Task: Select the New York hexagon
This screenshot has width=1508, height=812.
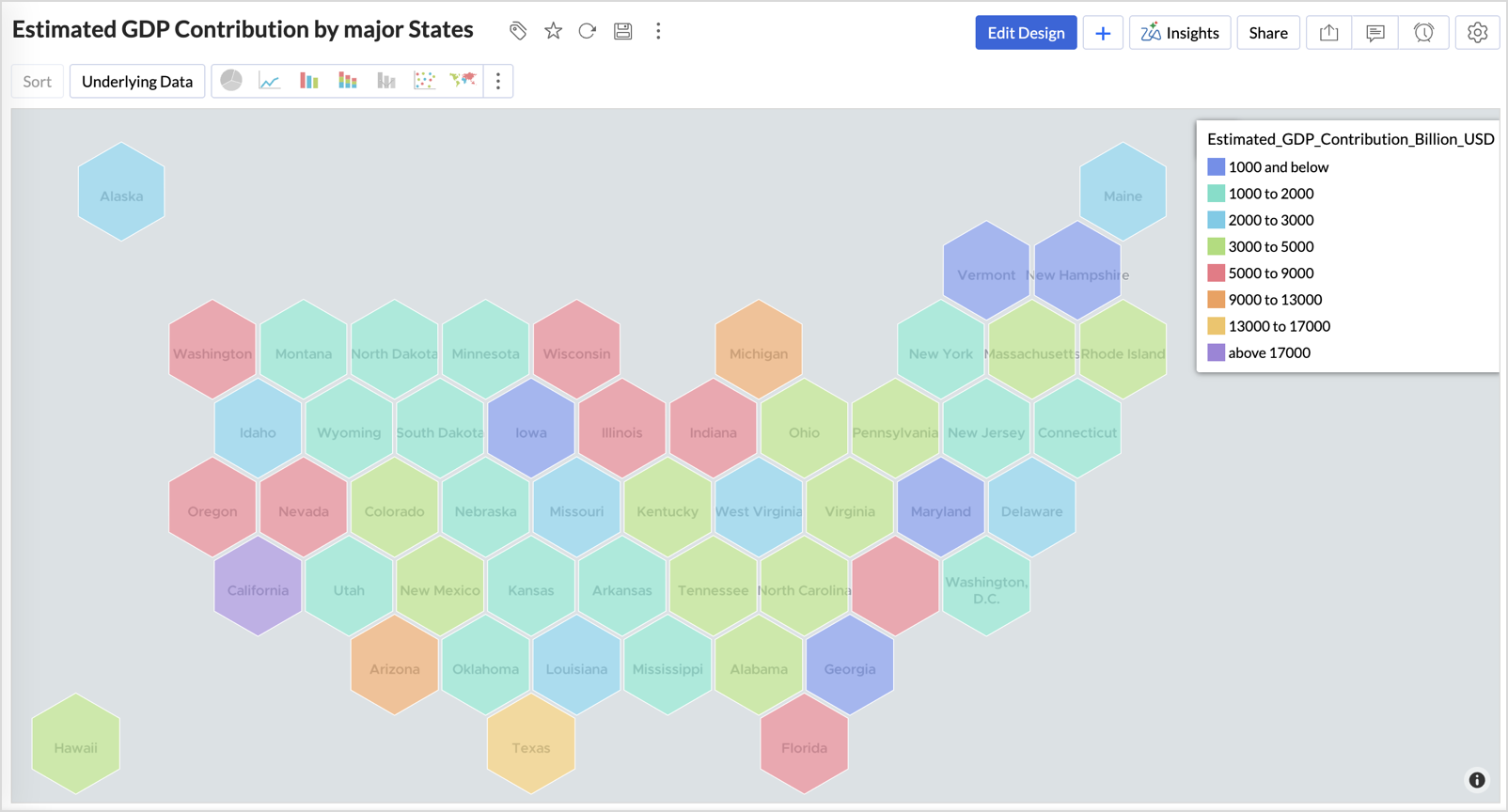Action: point(941,350)
